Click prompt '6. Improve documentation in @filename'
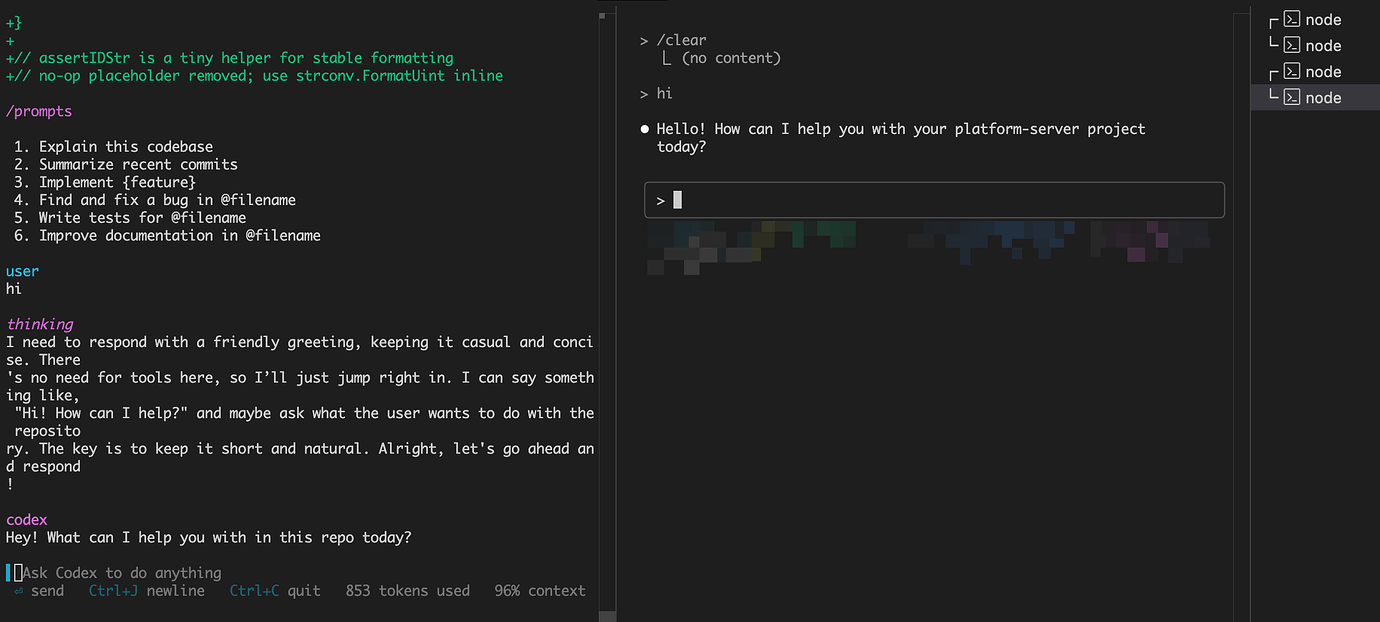Image resolution: width=1380 pixels, height=622 pixels. tap(167, 235)
